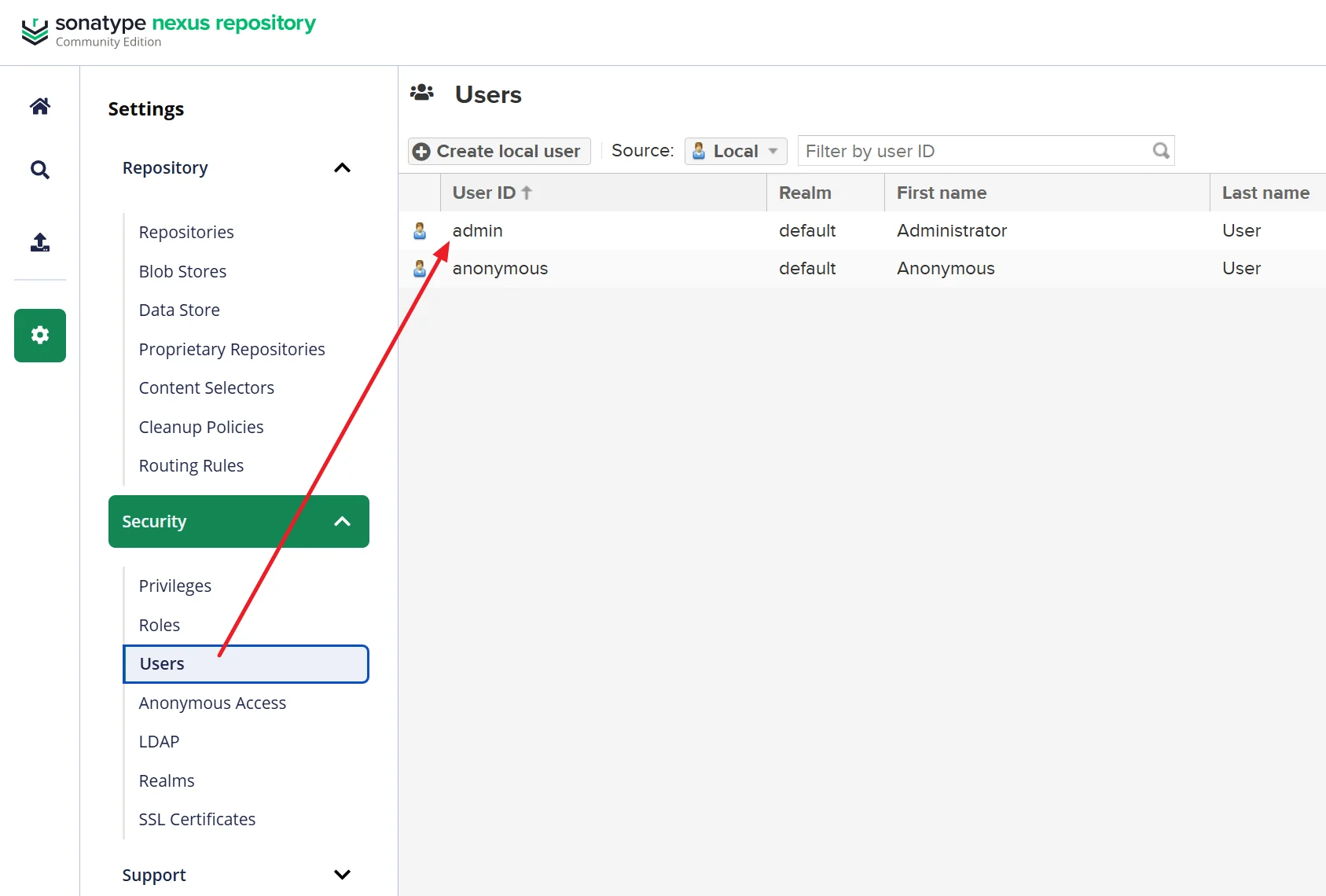Collapse the Security section
The width and height of the screenshot is (1326, 896).
[239, 521]
